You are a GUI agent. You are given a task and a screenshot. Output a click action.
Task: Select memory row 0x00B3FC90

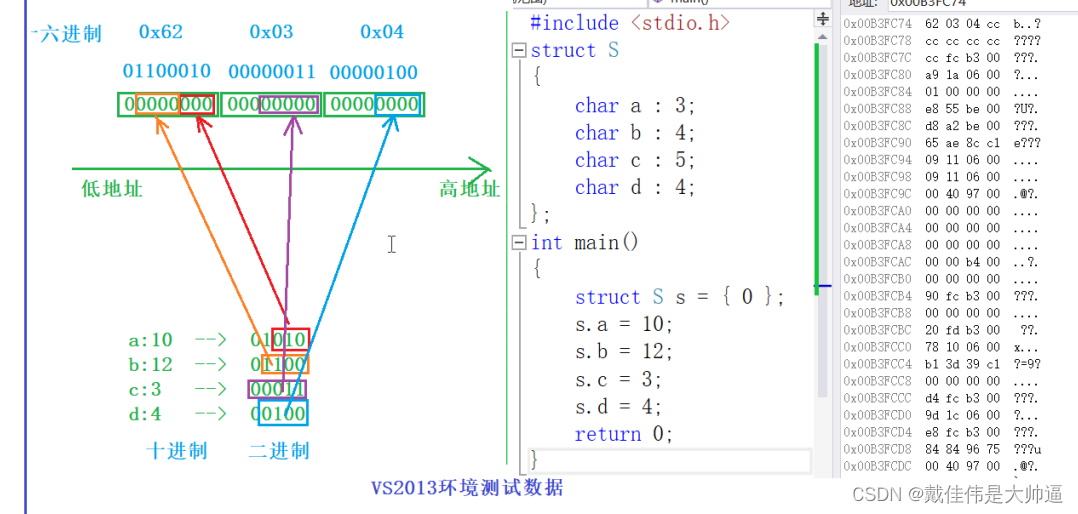tap(943, 143)
